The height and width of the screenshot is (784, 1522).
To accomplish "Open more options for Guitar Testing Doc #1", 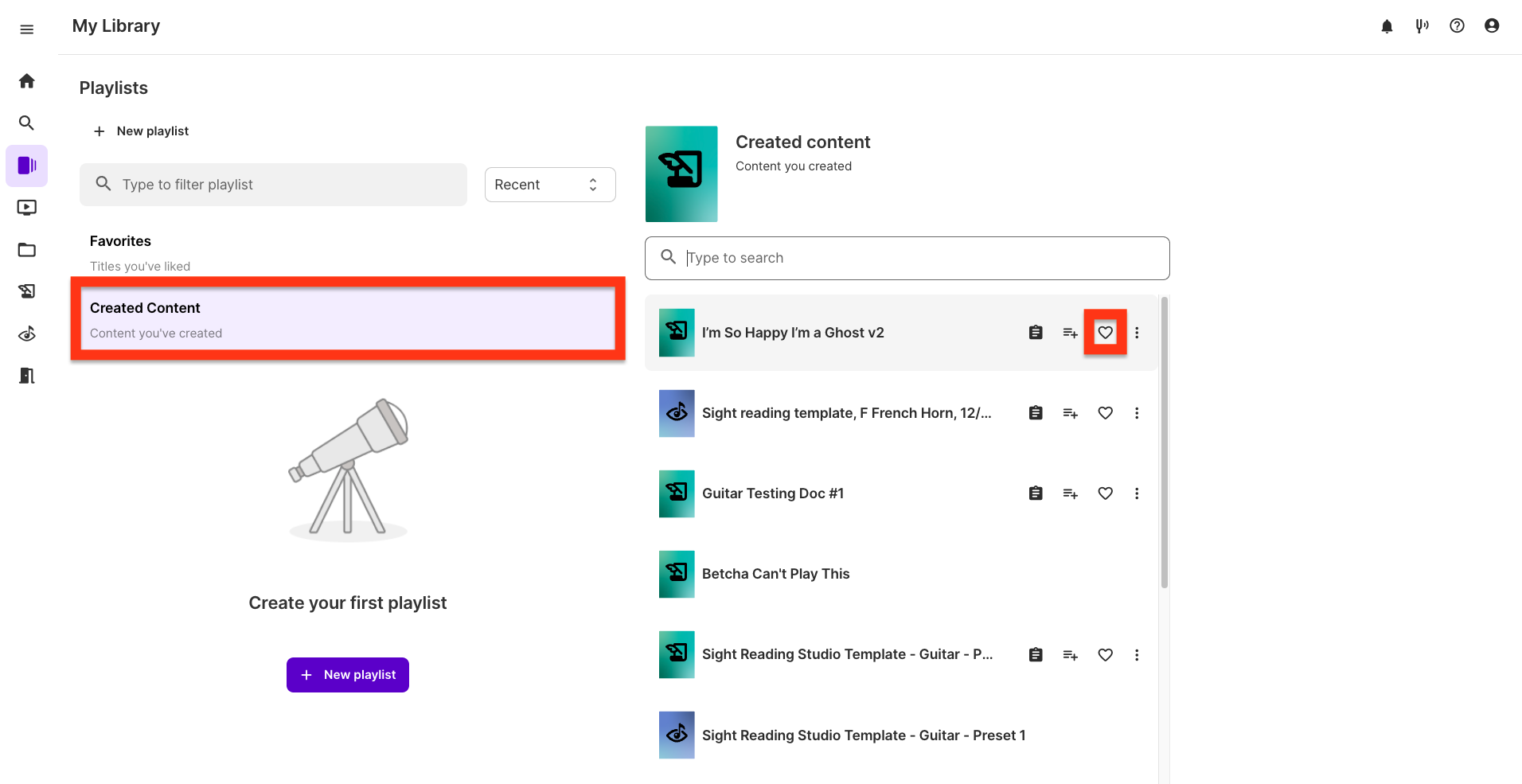I will pyautogui.click(x=1137, y=493).
